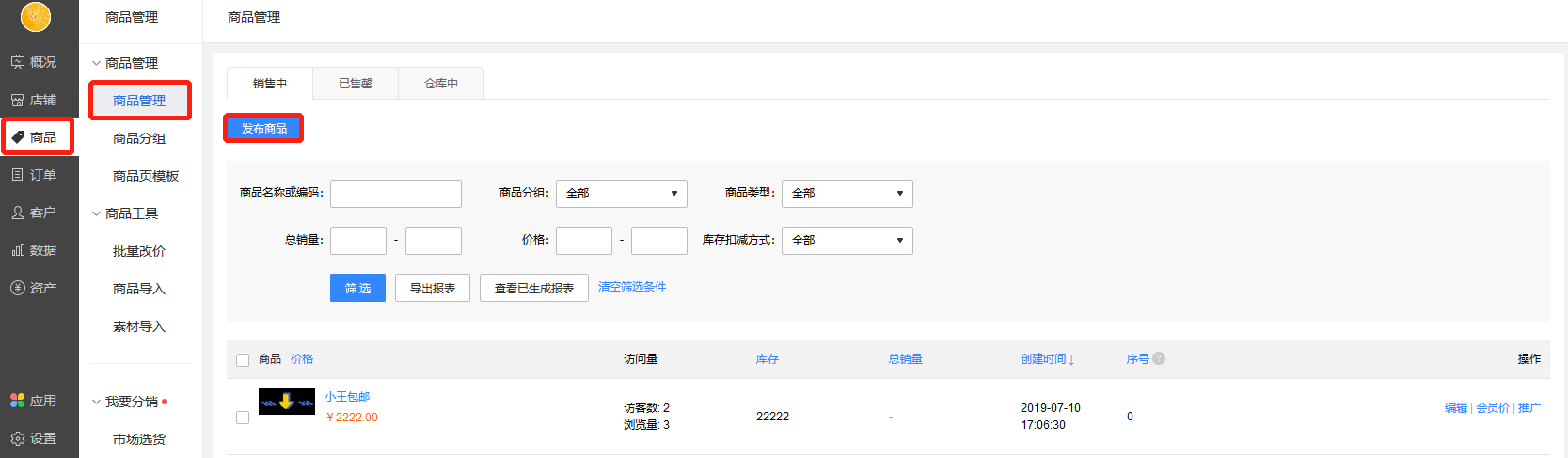Open the 资产 assets sidebar icon

[x=18, y=288]
